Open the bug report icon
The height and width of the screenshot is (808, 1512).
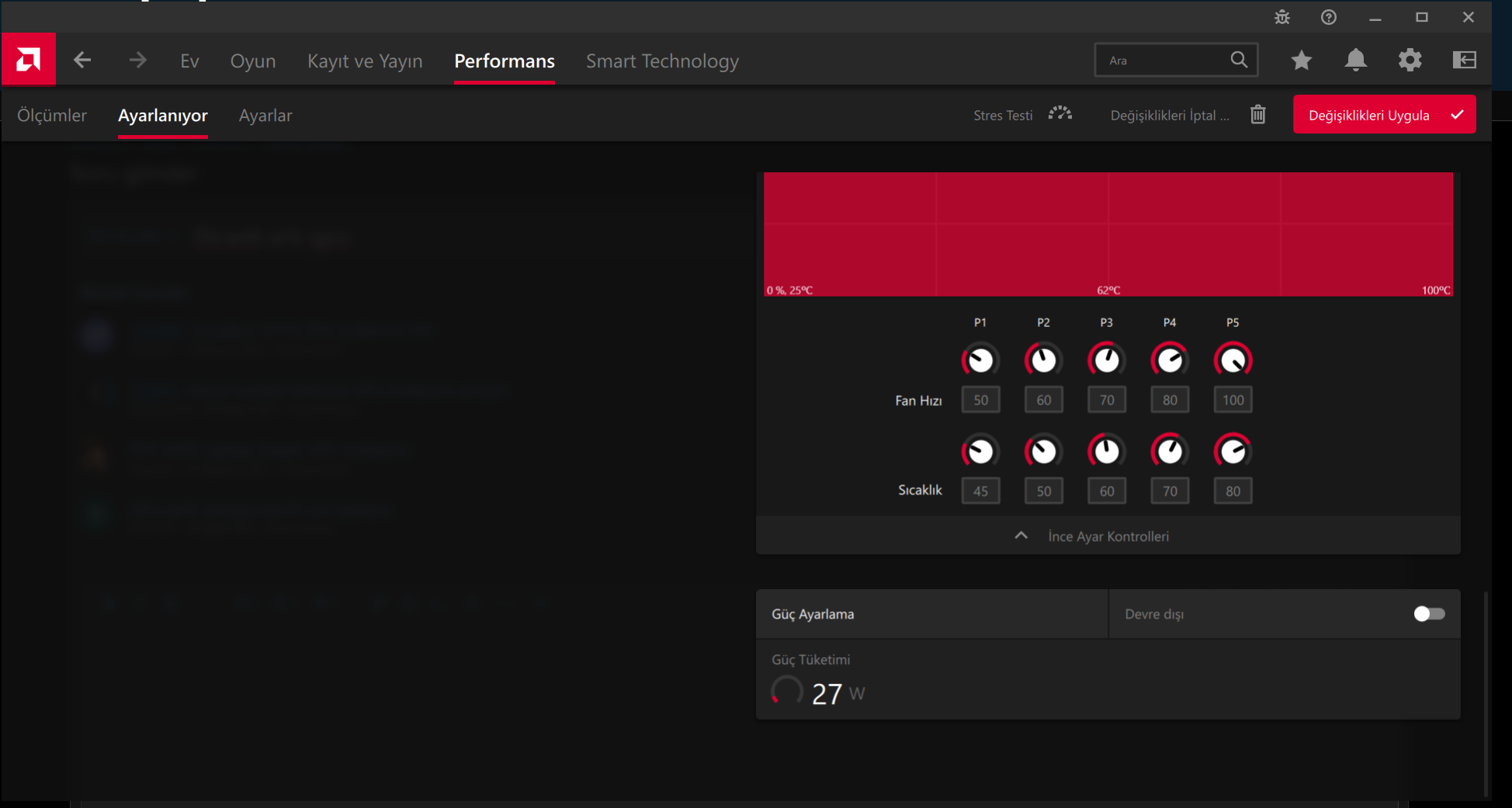(1282, 17)
